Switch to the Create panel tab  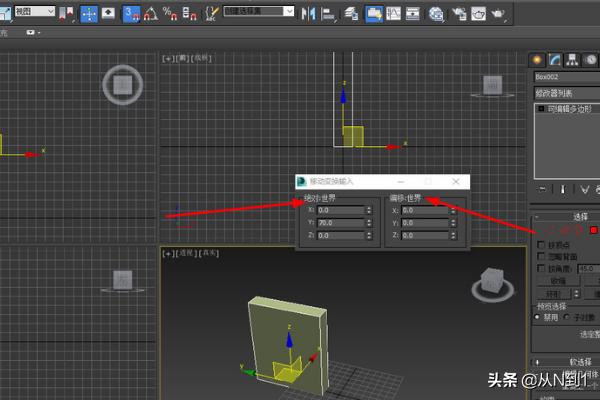tap(537, 60)
